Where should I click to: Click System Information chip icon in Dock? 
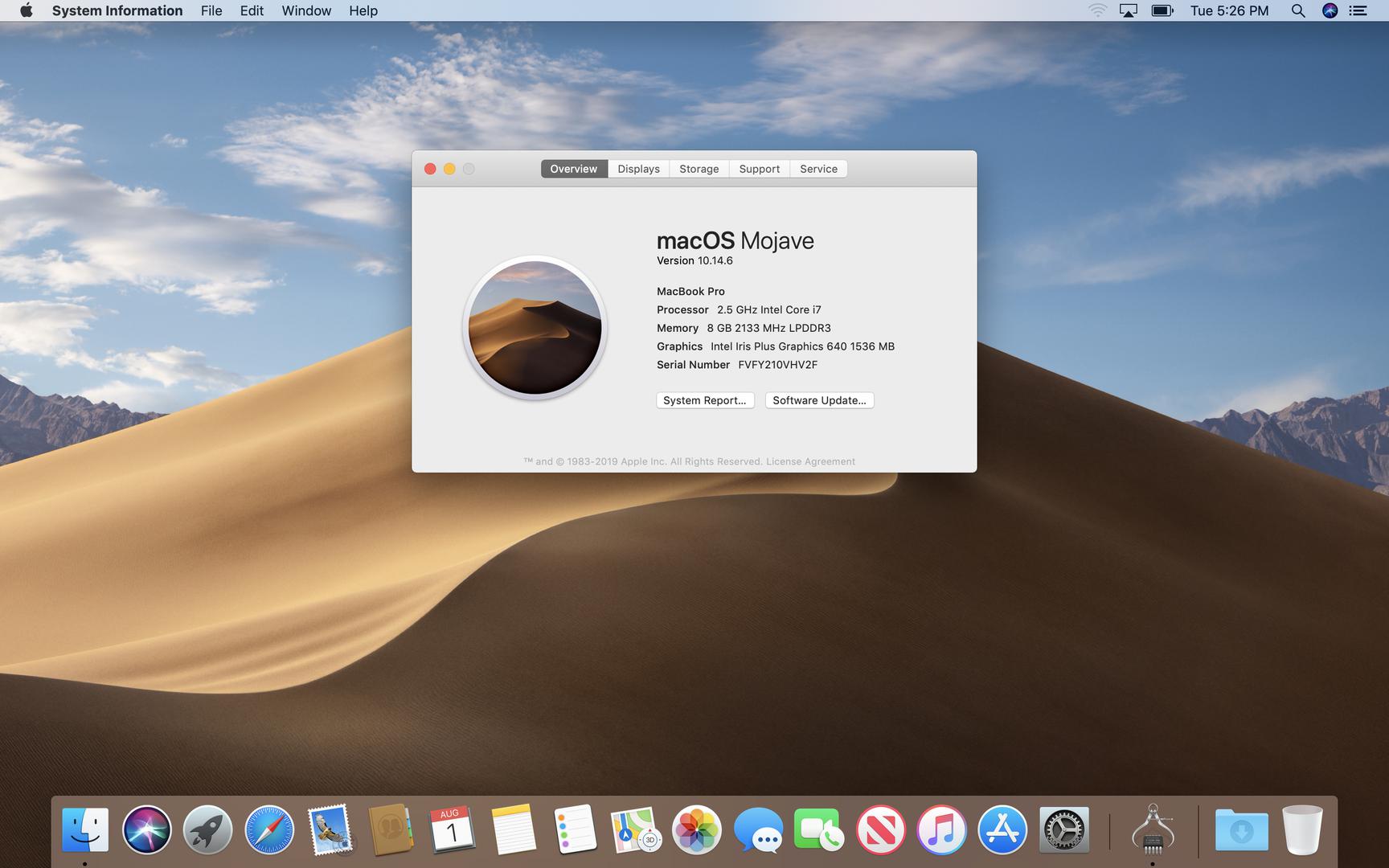tap(1153, 829)
